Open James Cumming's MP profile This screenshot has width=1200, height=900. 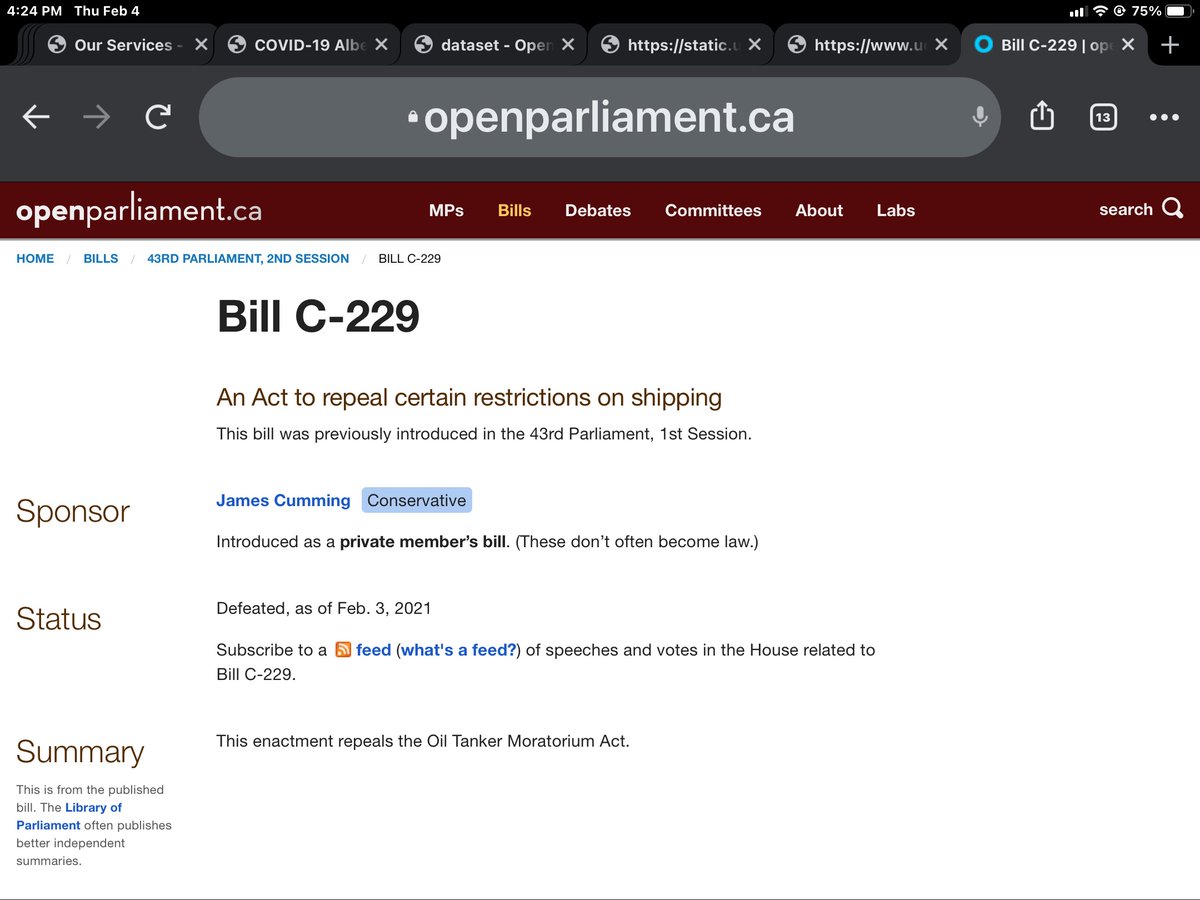coord(283,500)
